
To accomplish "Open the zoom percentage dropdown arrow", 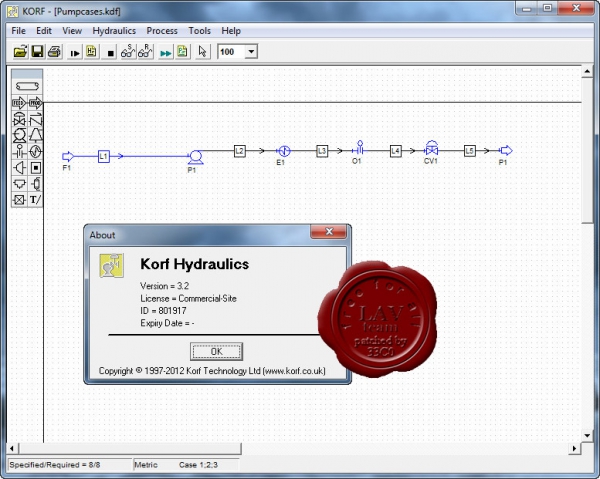I will pos(251,52).
